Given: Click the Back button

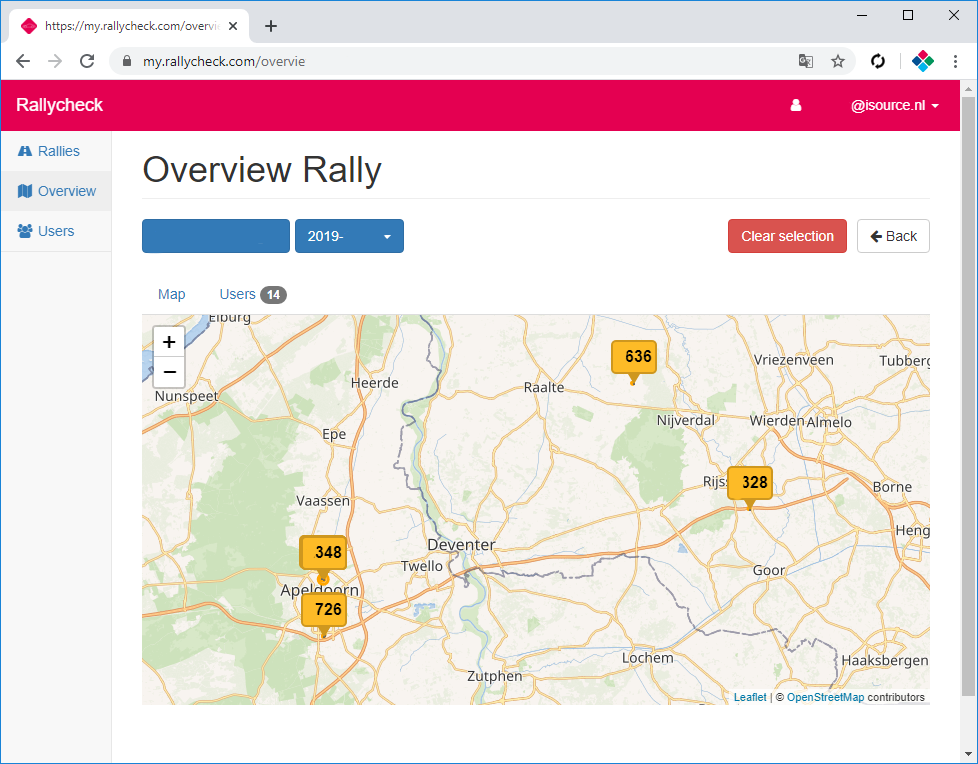Looking at the screenshot, I should click(893, 236).
